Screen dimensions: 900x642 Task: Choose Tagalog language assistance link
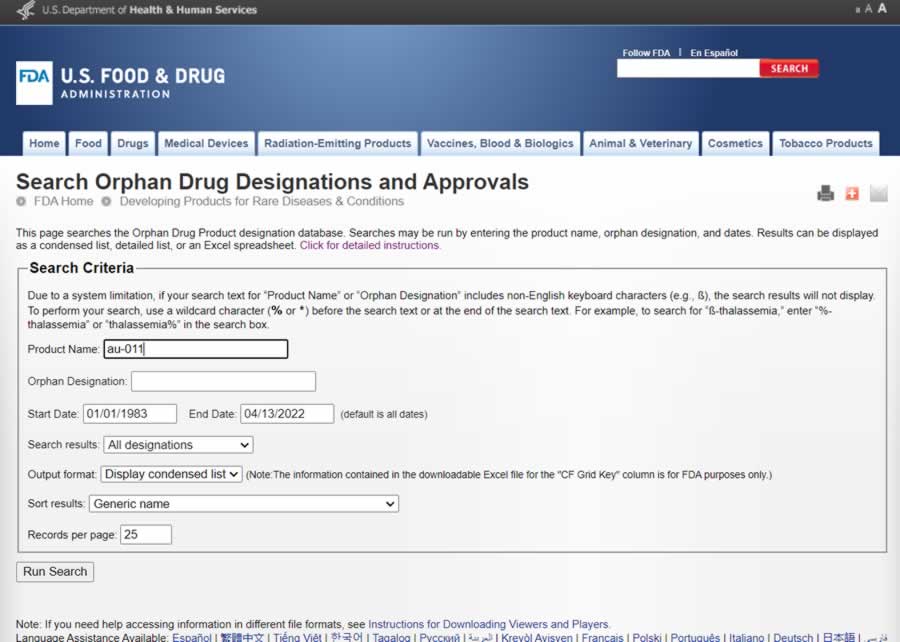[x=391, y=637]
